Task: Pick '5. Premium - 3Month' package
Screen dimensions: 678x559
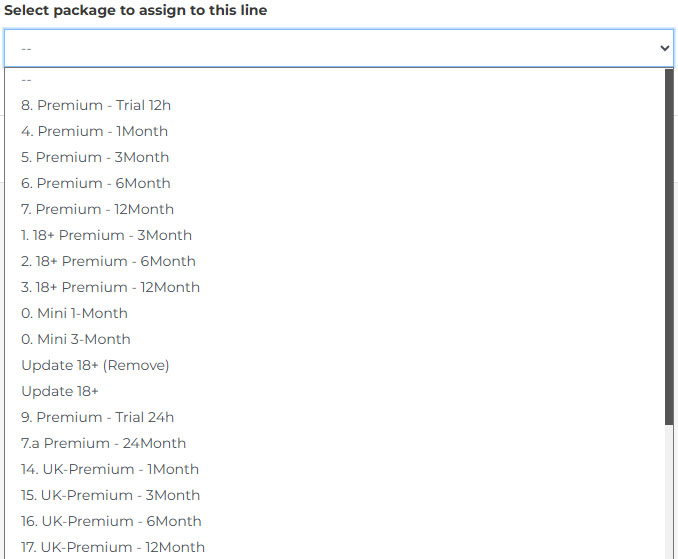Action: pos(95,157)
